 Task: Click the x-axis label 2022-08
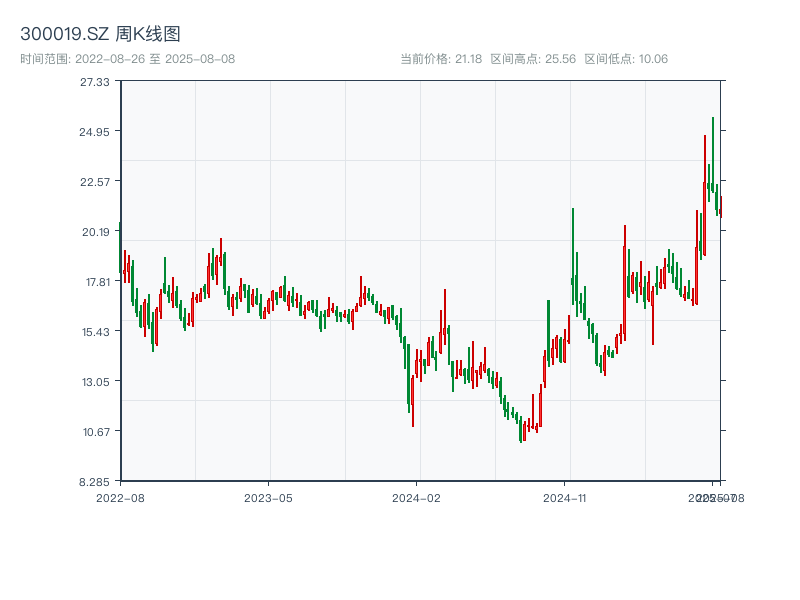pyautogui.click(x=120, y=498)
